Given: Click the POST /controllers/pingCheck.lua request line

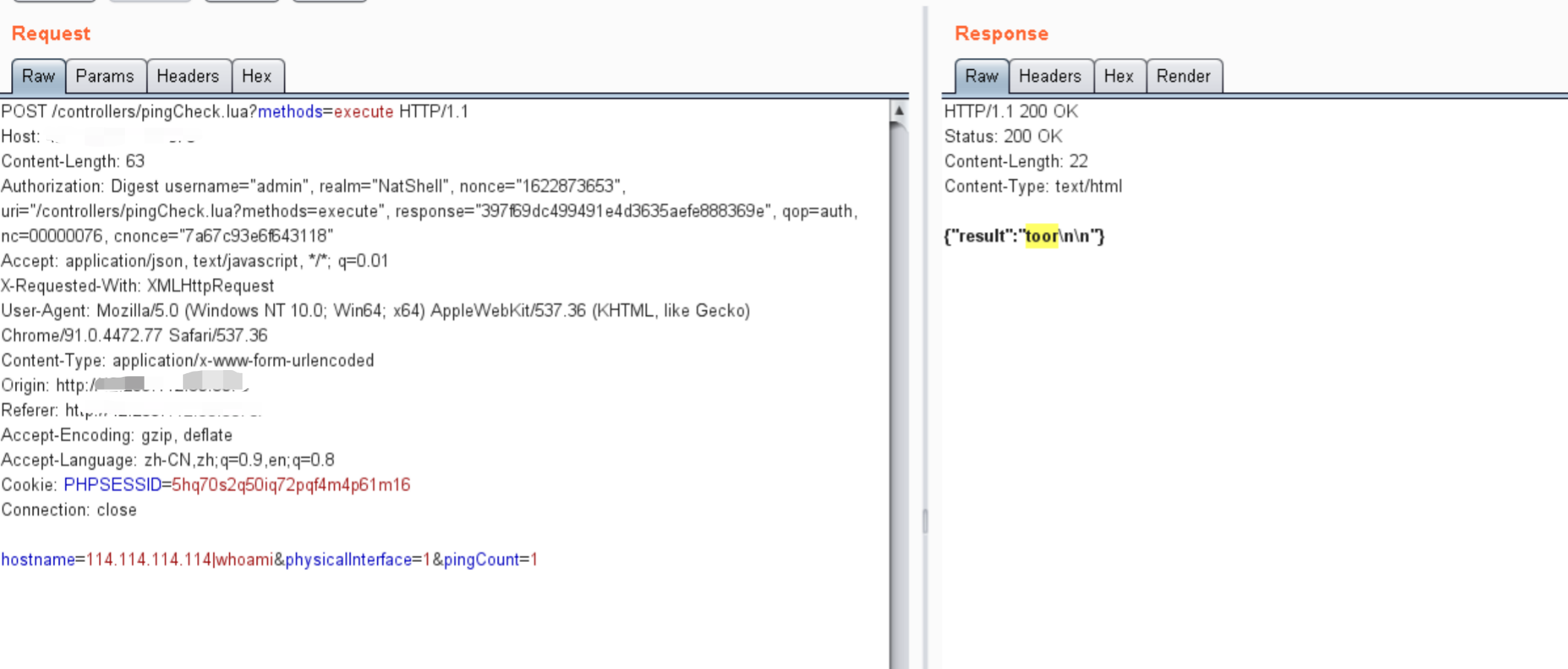Looking at the screenshot, I should pyautogui.click(x=235, y=111).
